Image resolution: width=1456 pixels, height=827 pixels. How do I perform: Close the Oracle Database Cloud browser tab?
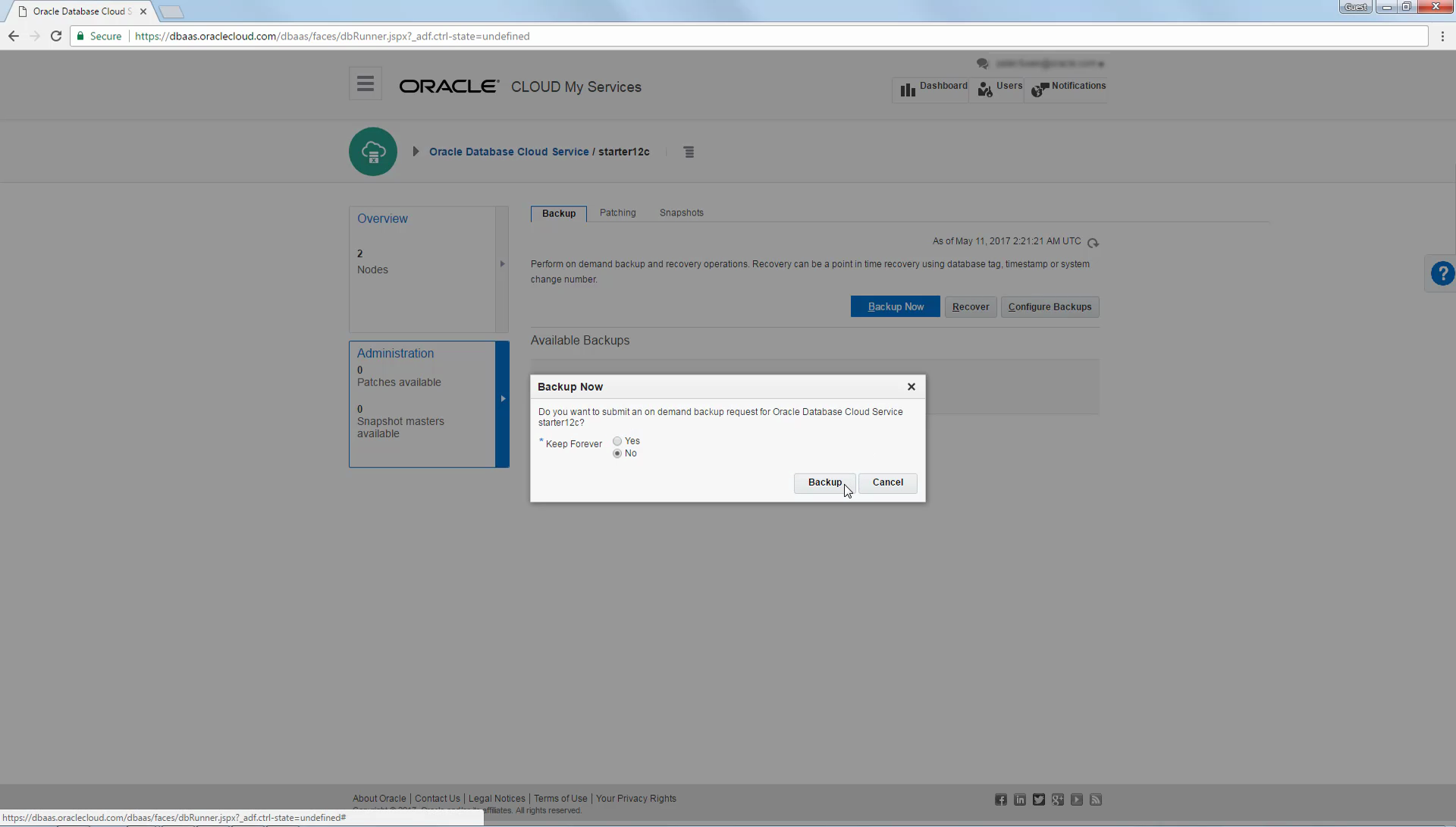[x=143, y=11]
